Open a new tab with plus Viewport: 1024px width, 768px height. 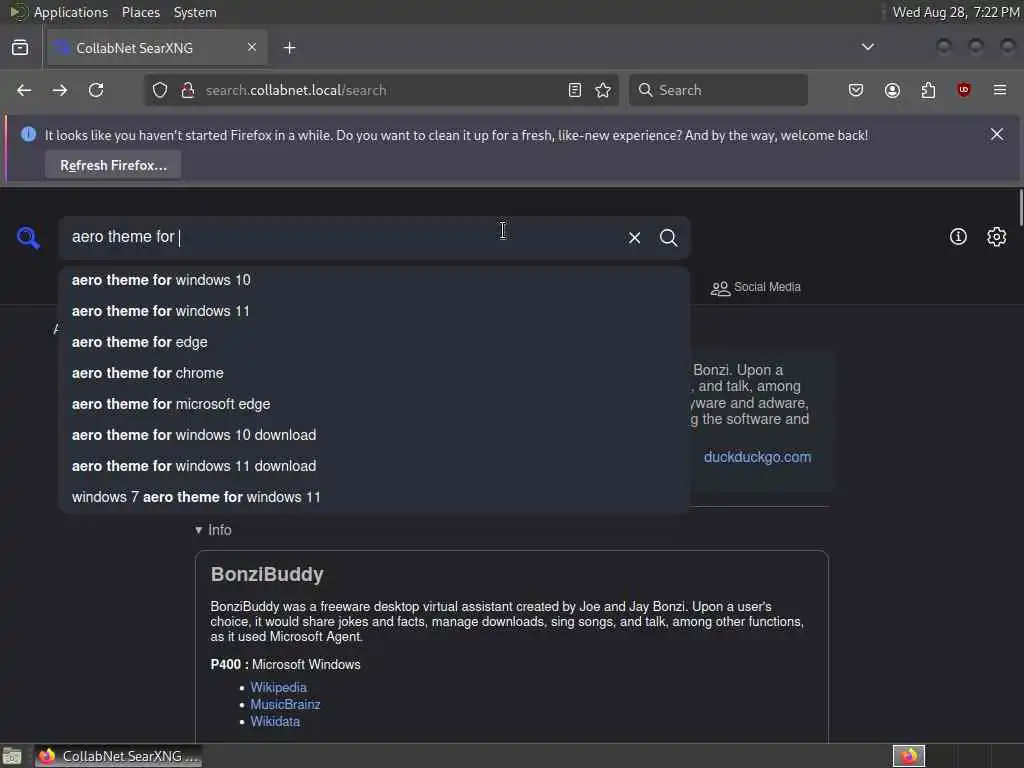[290, 48]
